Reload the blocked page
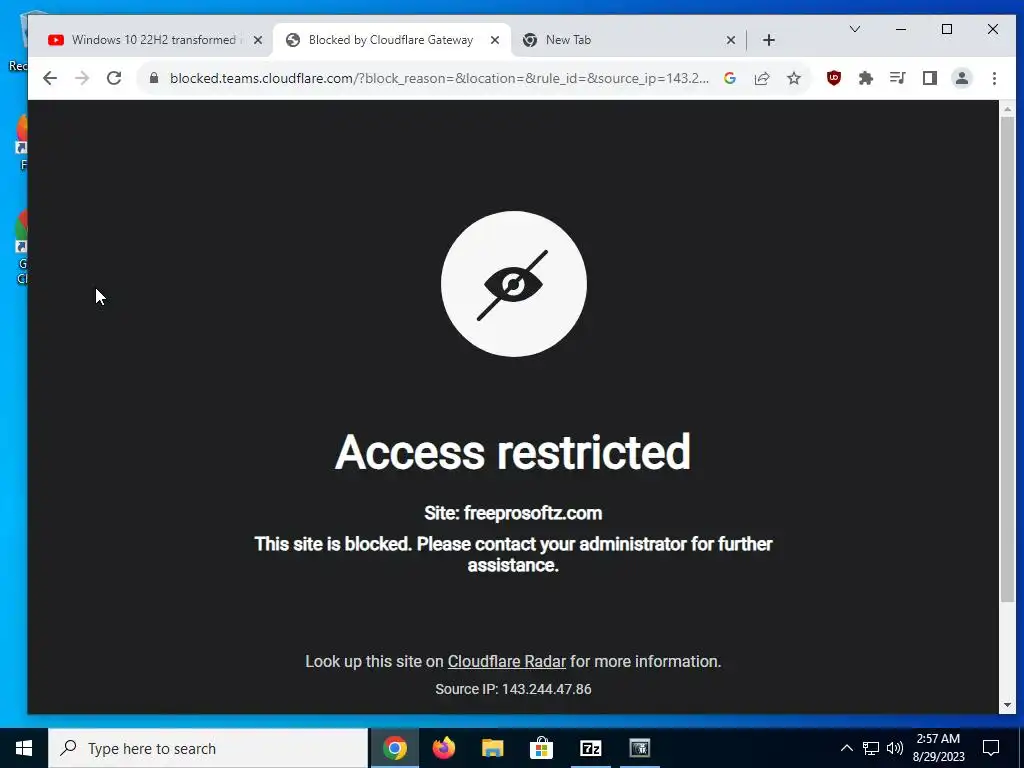 point(114,78)
